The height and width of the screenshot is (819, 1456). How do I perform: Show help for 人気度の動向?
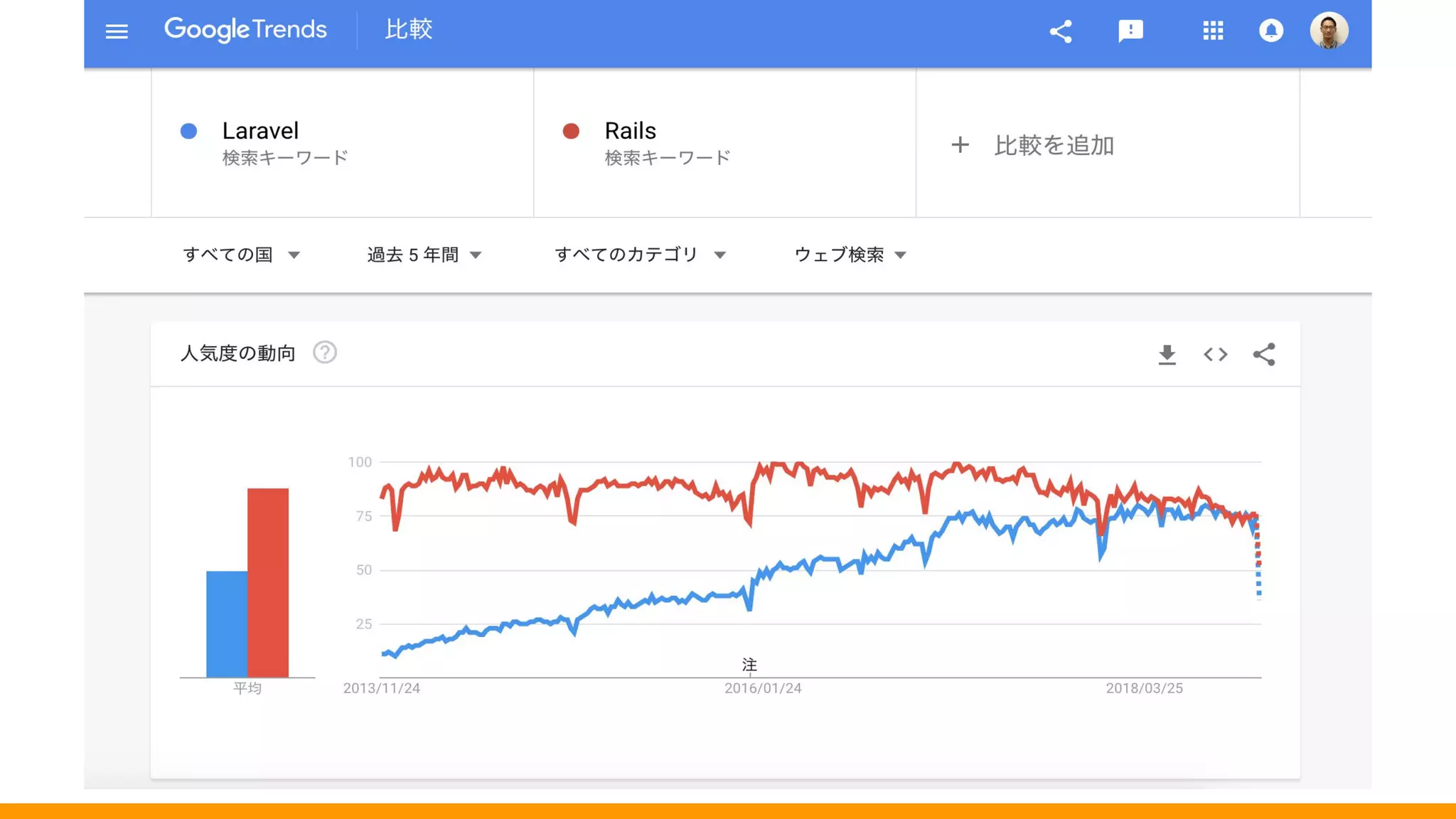click(325, 353)
